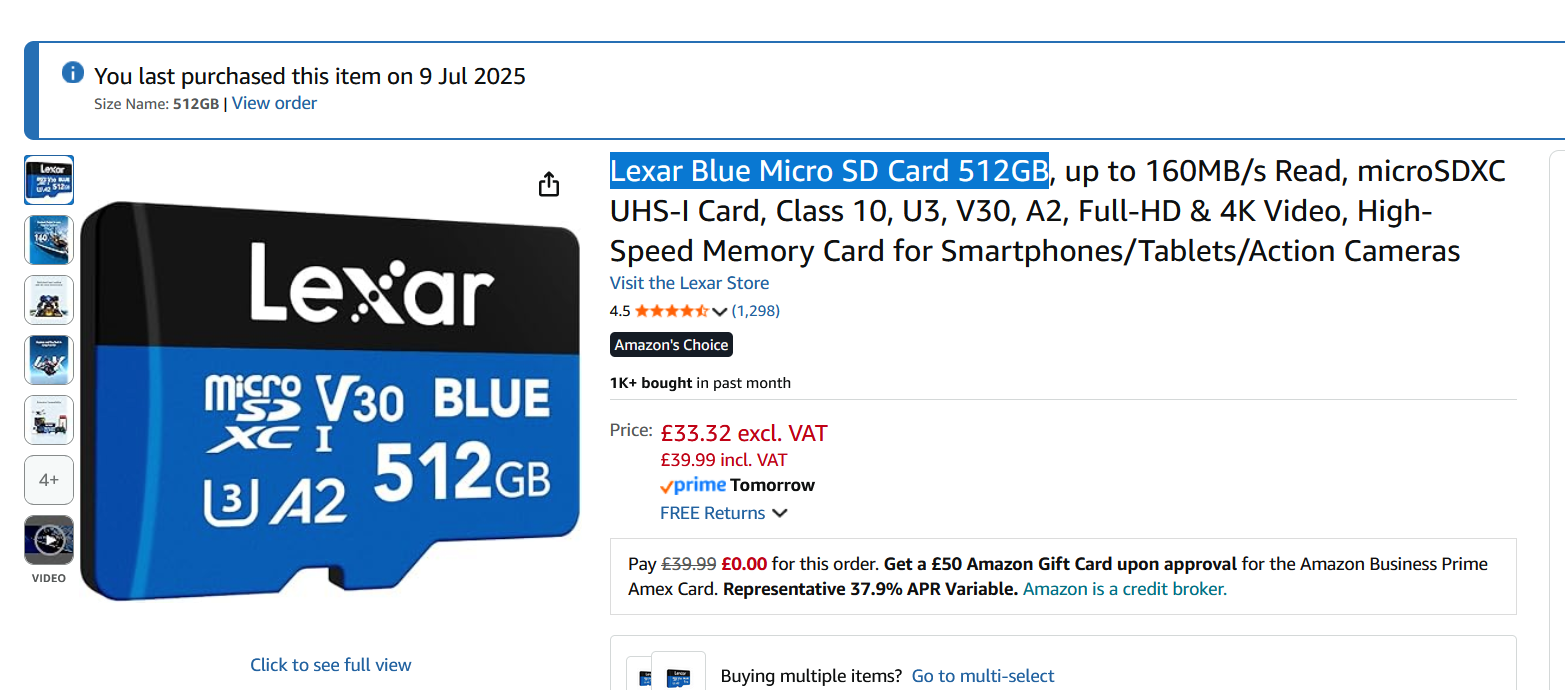The image size is (1565, 690).
Task: Click the share icon above product image
Action: [x=548, y=185]
